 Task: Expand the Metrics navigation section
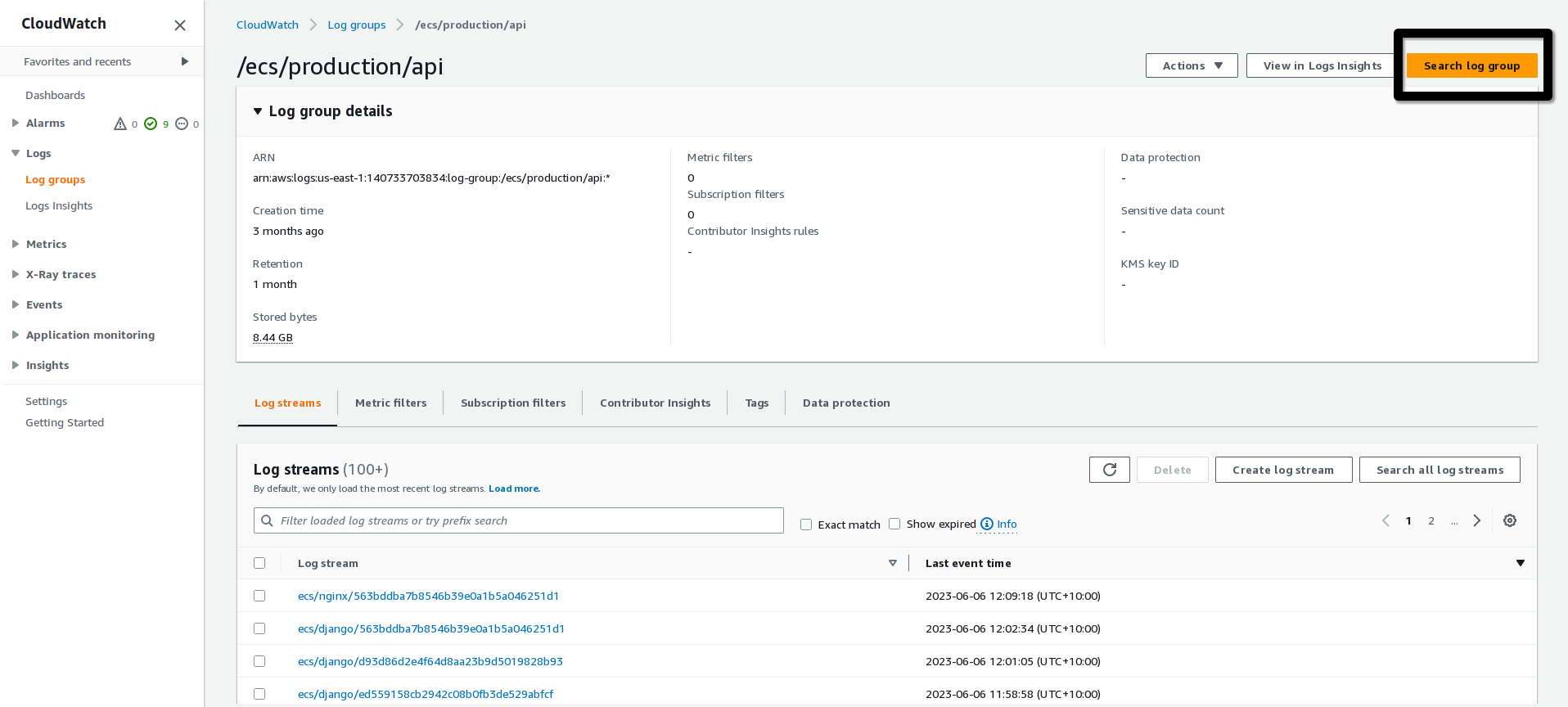(16, 244)
